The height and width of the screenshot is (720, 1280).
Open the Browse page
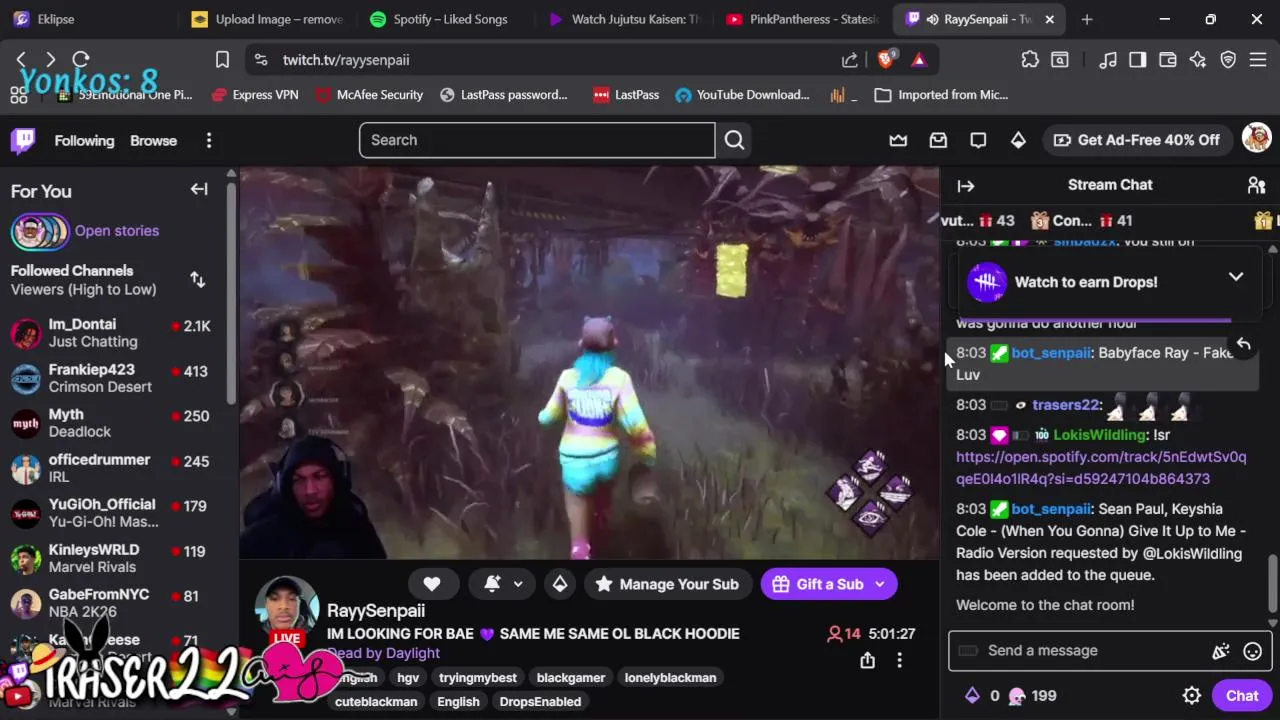click(153, 141)
